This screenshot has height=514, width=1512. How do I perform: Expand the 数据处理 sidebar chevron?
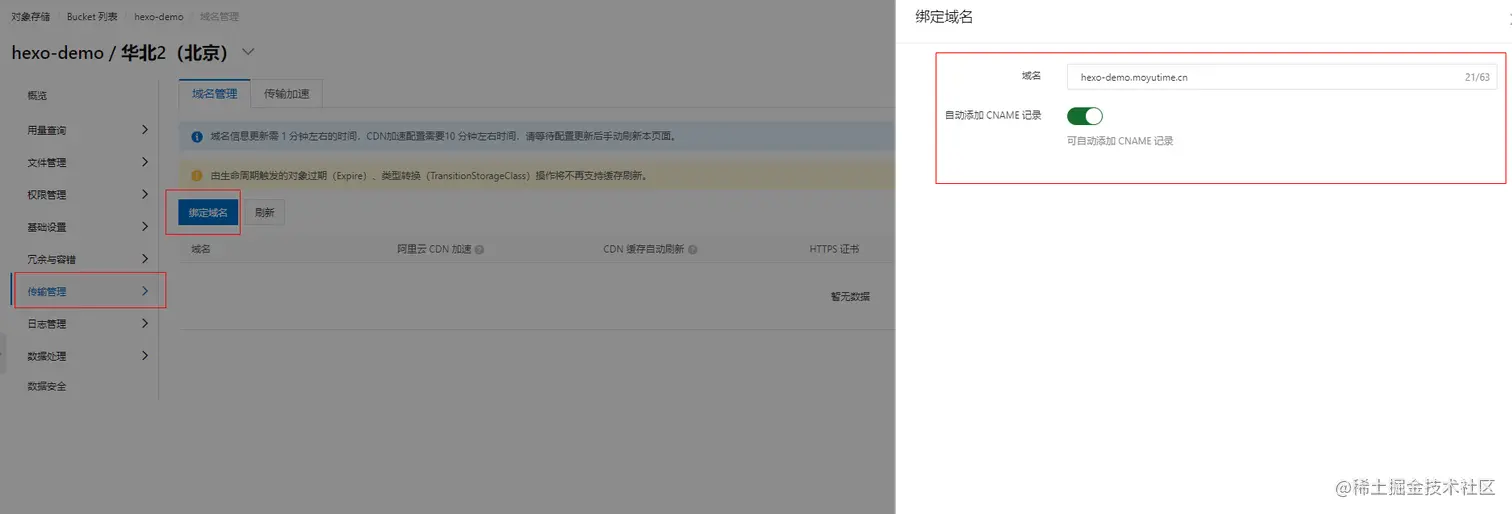coord(145,356)
